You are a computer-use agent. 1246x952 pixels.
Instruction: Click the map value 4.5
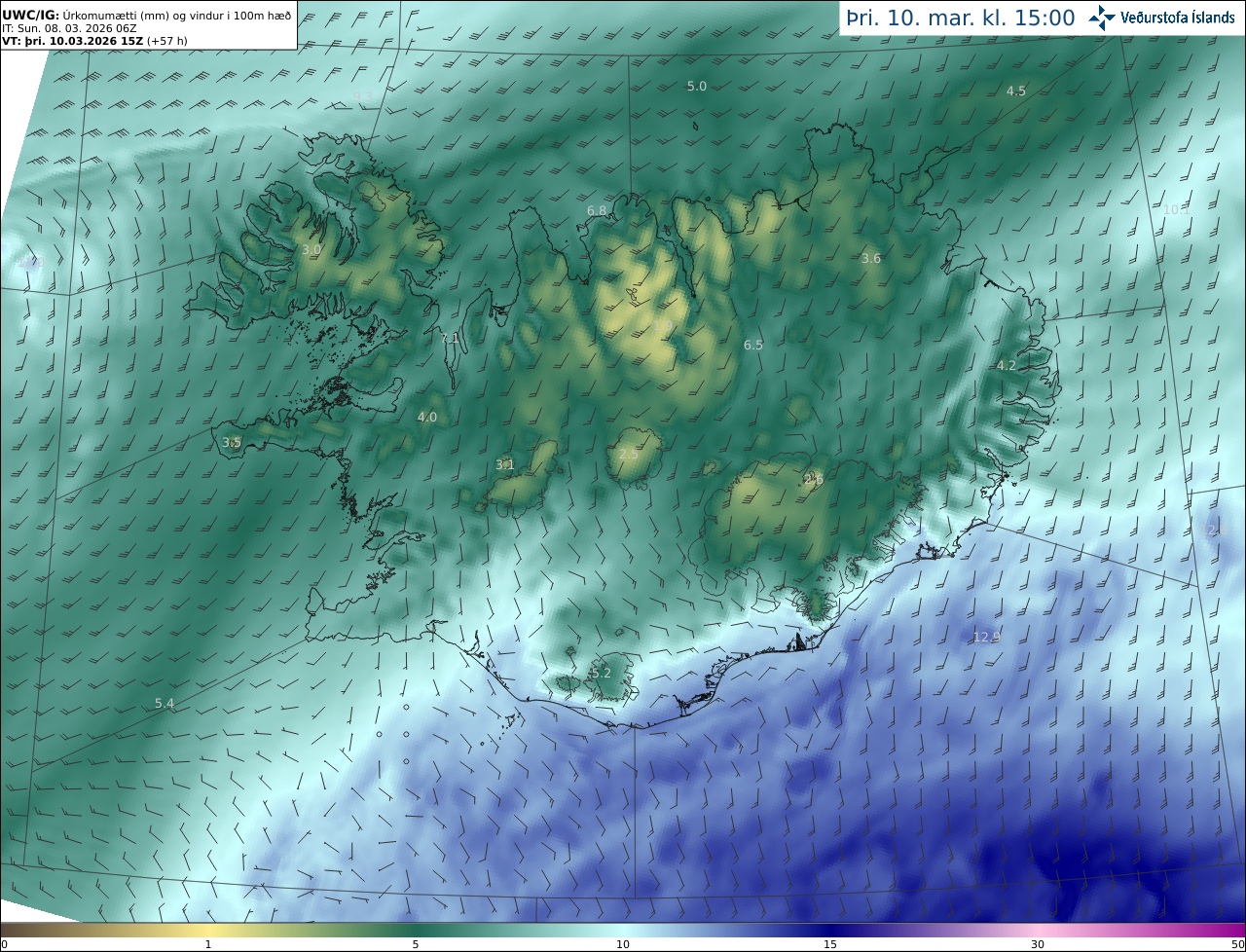pos(1016,92)
